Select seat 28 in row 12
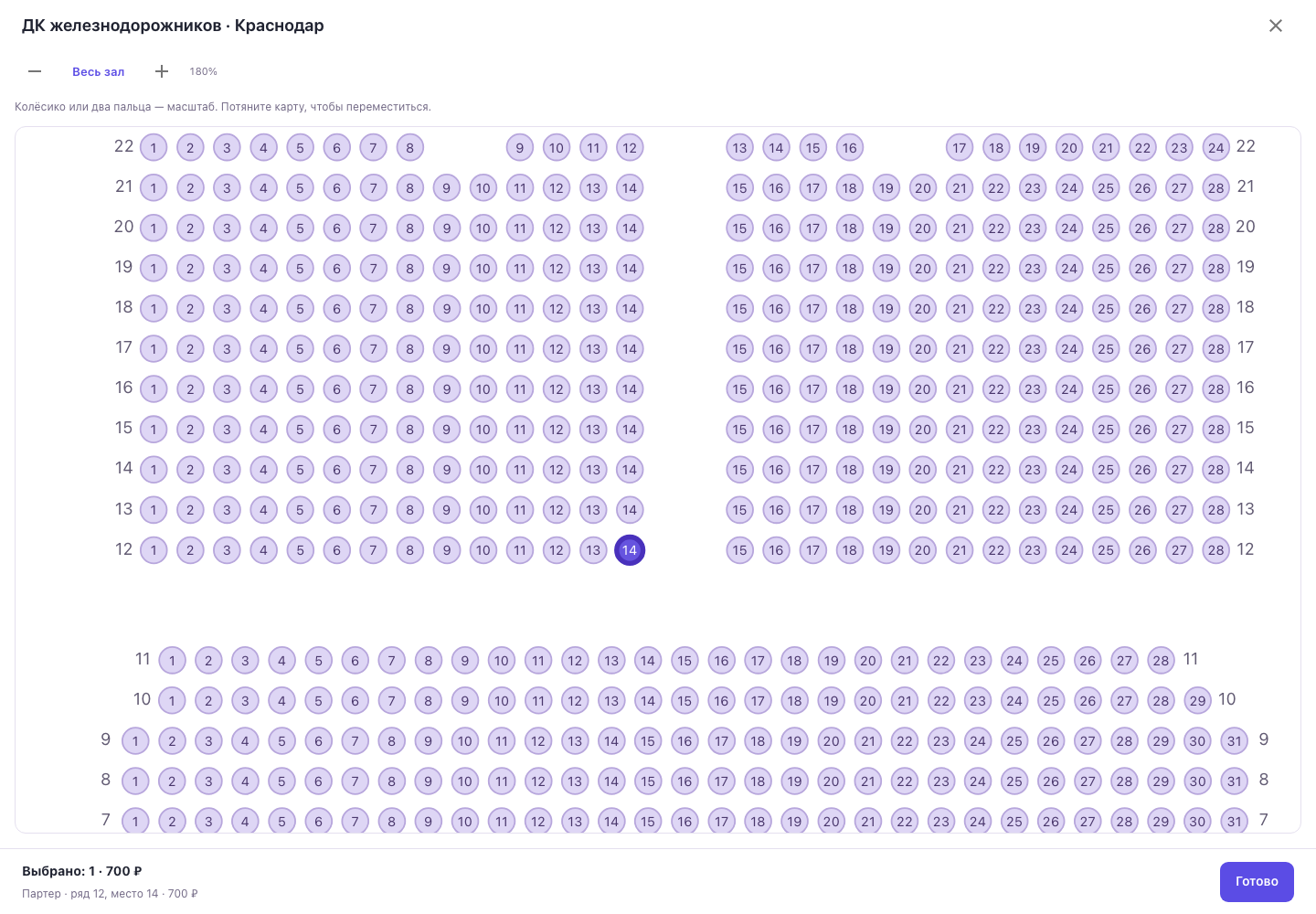 click(1215, 550)
